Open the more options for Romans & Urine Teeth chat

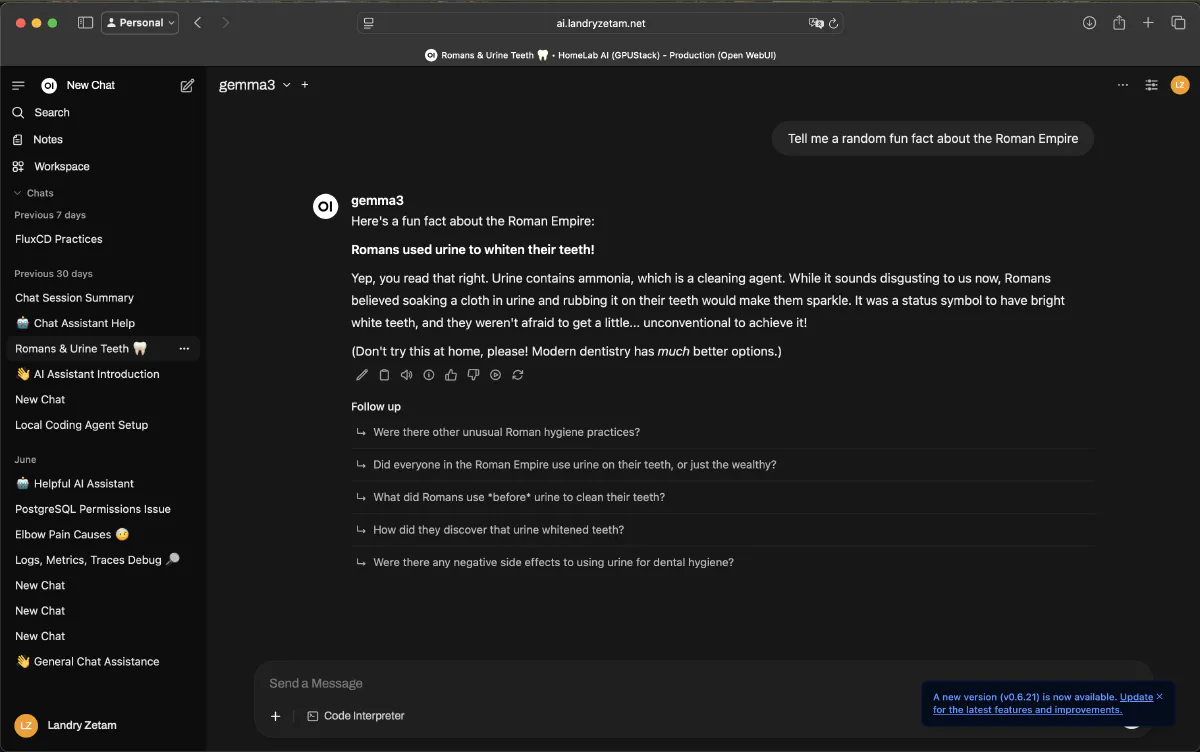click(184, 349)
